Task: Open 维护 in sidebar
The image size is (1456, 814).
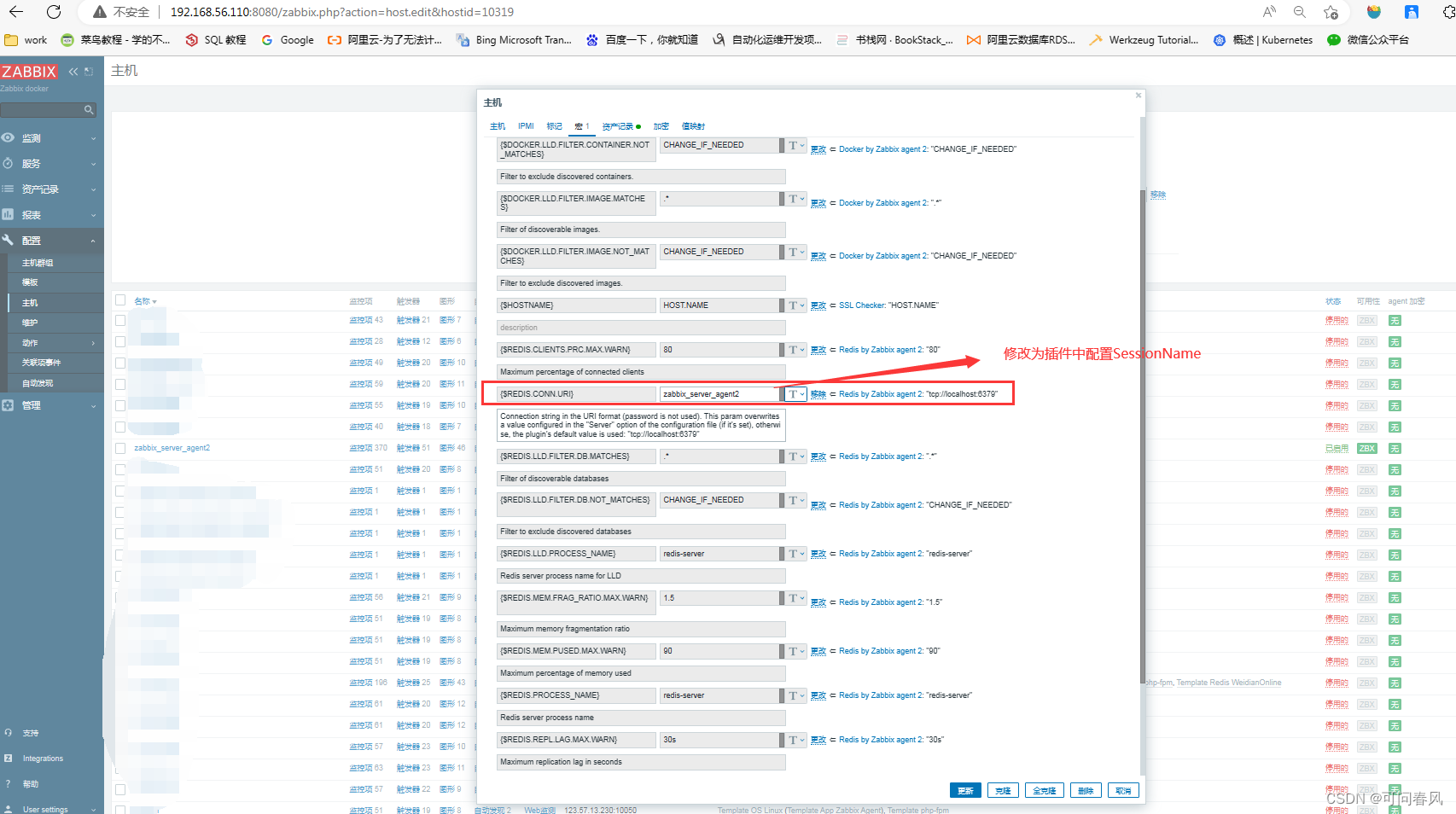Action: pyautogui.click(x=30, y=323)
